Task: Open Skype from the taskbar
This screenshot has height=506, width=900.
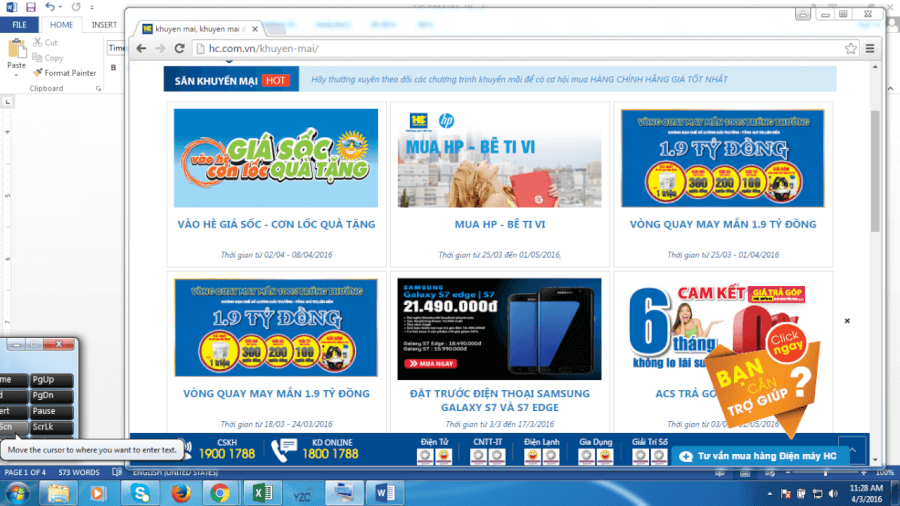Action: (x=140, y=492)
